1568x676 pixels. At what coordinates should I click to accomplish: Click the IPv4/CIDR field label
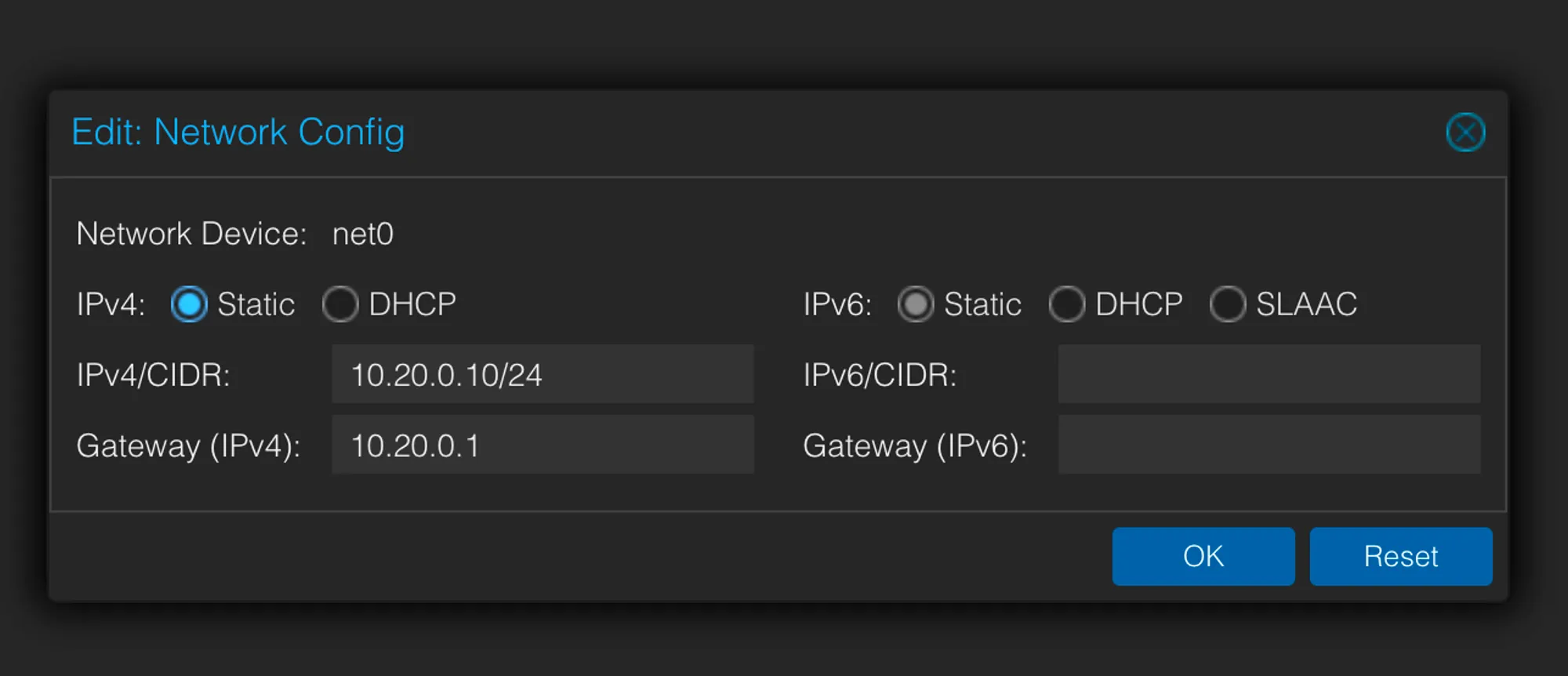pyautogui.click(x=155, y=374)
